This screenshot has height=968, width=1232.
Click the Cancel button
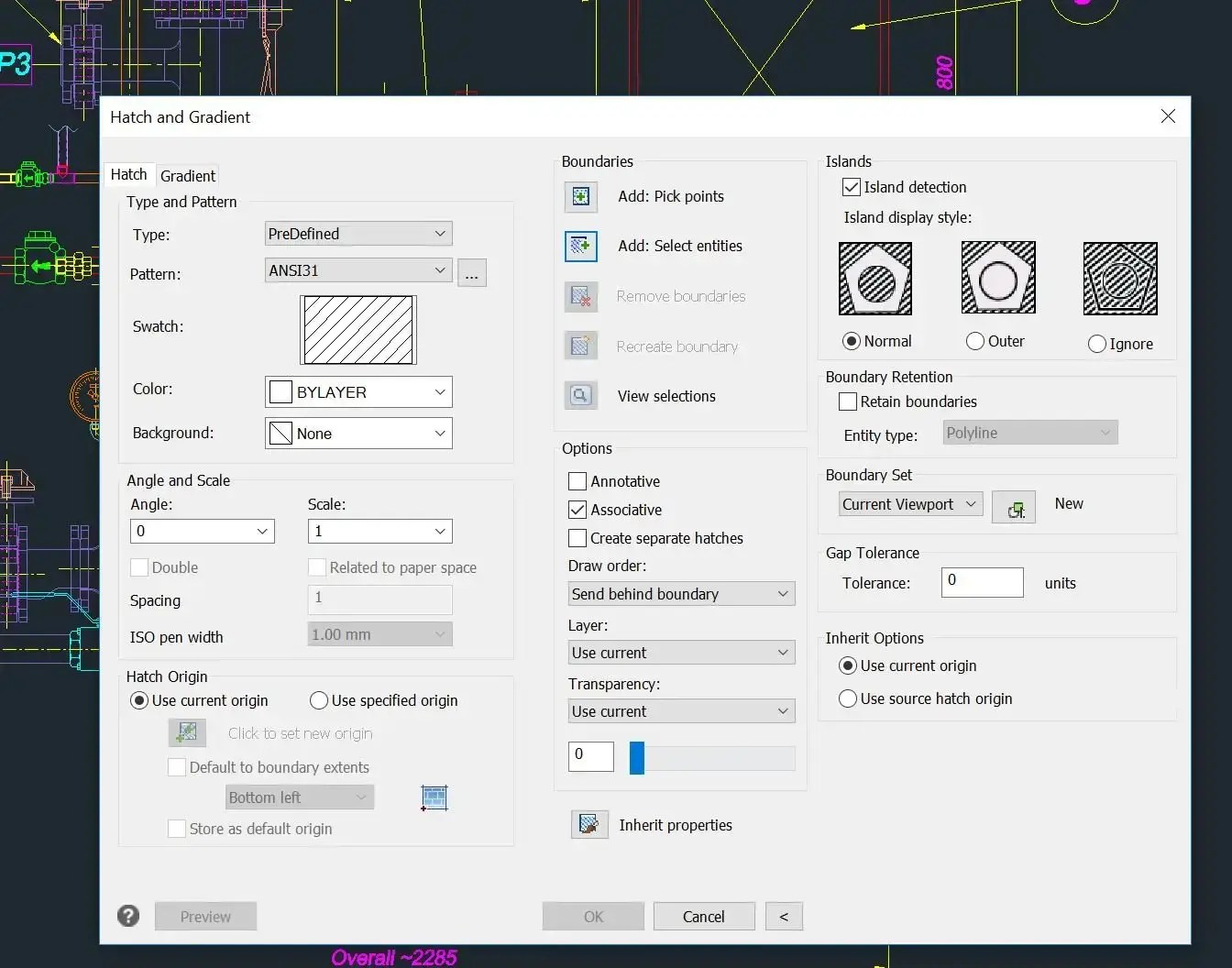click(x=704, y=917)
